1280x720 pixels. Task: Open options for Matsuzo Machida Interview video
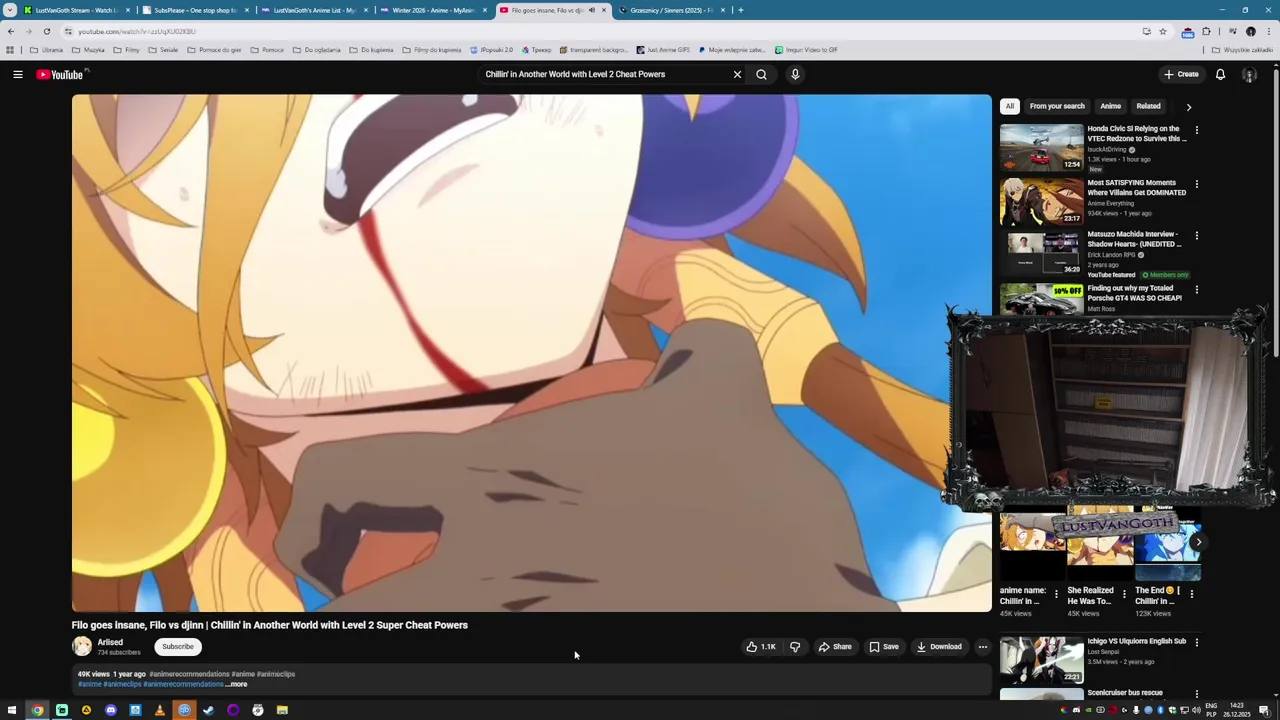coord(1196,236)
